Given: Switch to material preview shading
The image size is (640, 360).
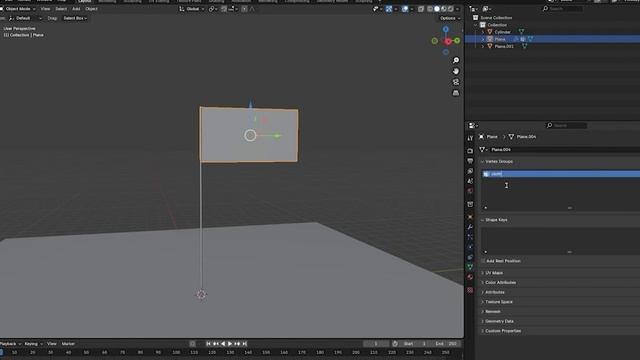Looking at the screenshot, I should click(x=444, y=9).
